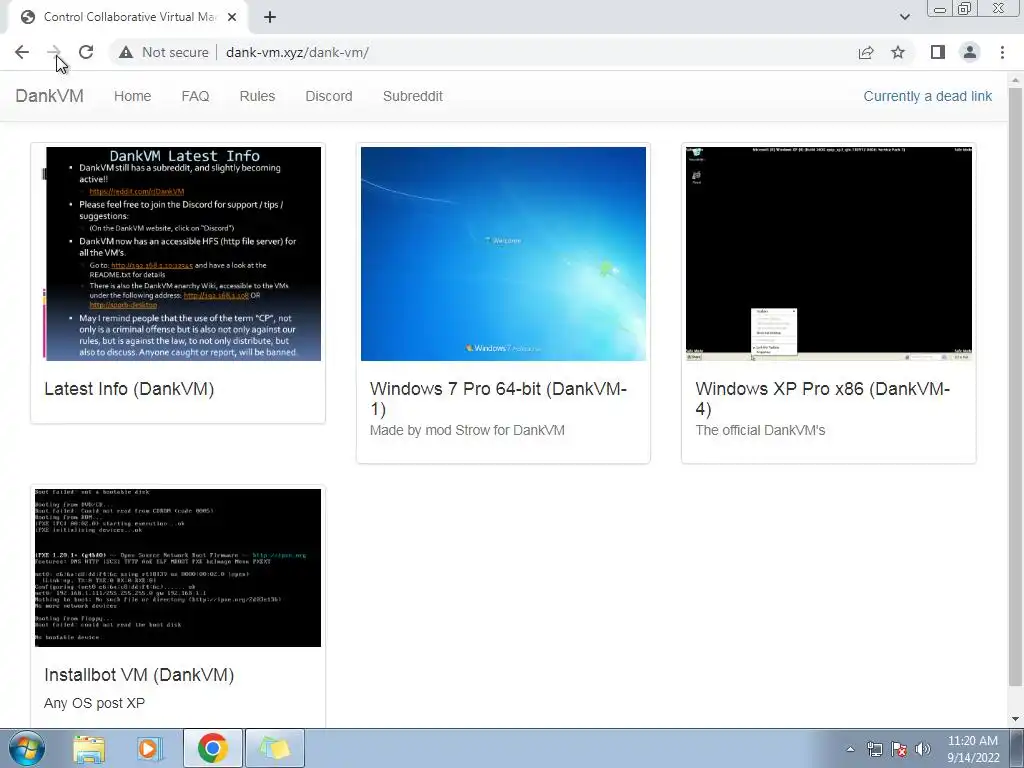
Task: Click the page scrollbar up arrow
Action: (x=1016, y=80)
